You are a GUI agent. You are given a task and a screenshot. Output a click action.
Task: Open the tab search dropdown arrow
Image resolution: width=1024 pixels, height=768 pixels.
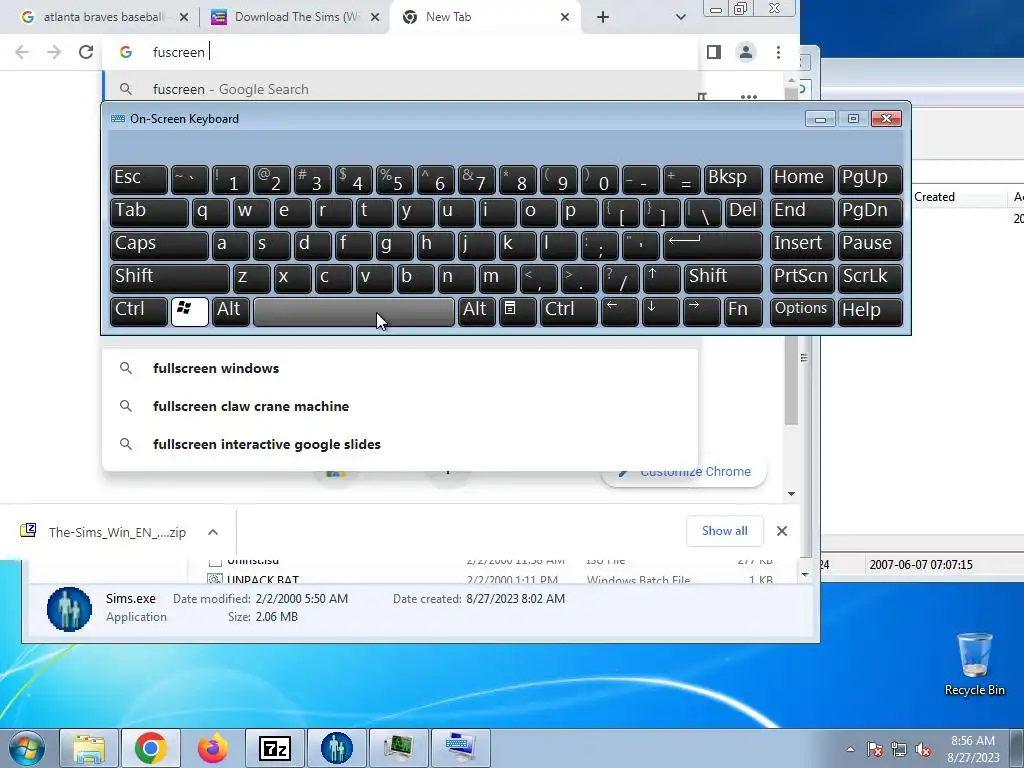pos(680,17)
